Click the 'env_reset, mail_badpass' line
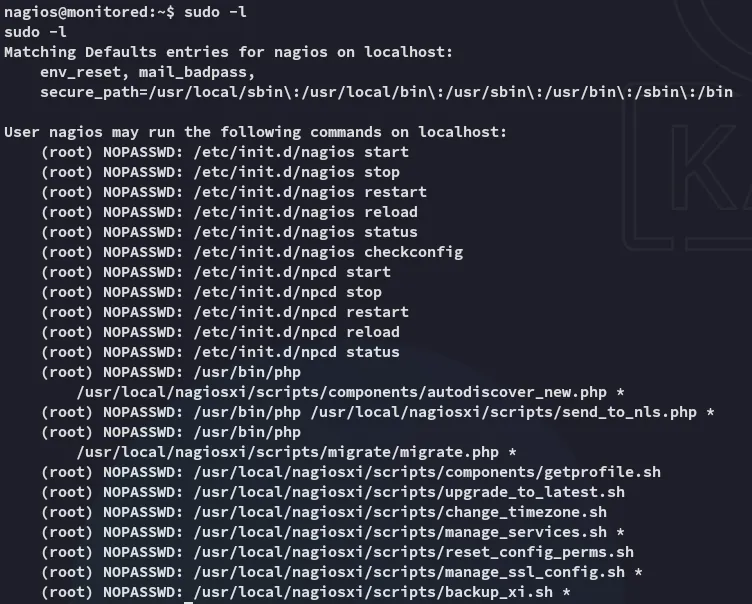Image resolution: width=752 pixels, height=604 pixels. [x=147, y=72]
